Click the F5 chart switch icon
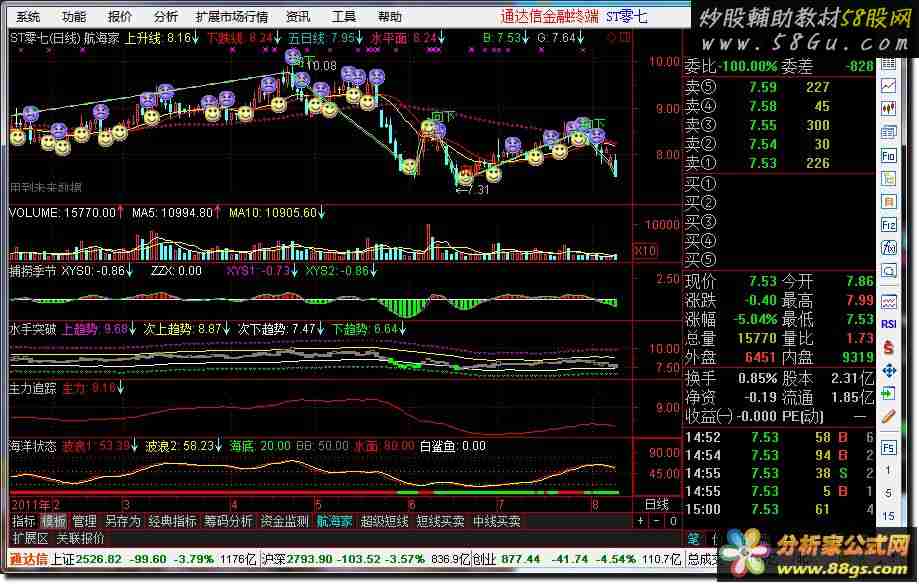Image resolution: width=919 pixels, height=584 pixels. click(889, 448)
